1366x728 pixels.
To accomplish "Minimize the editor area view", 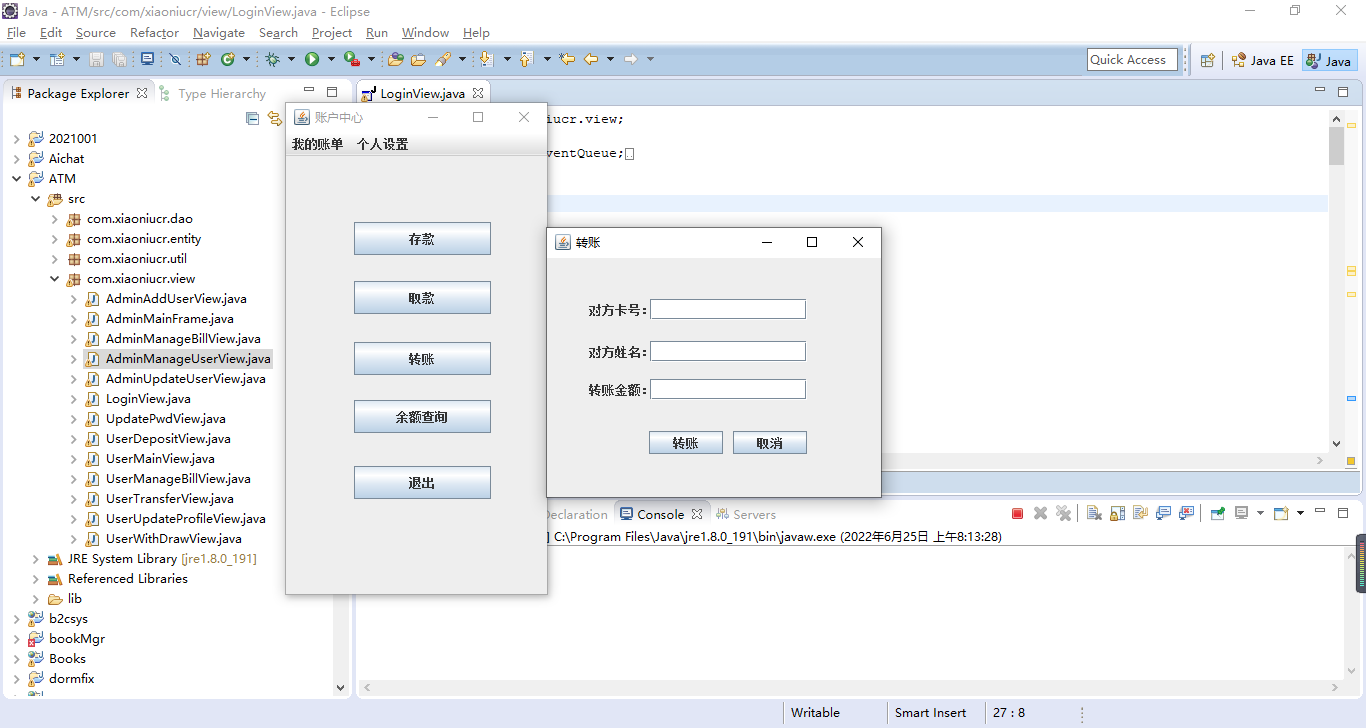I will click(x=1319, y=91).
